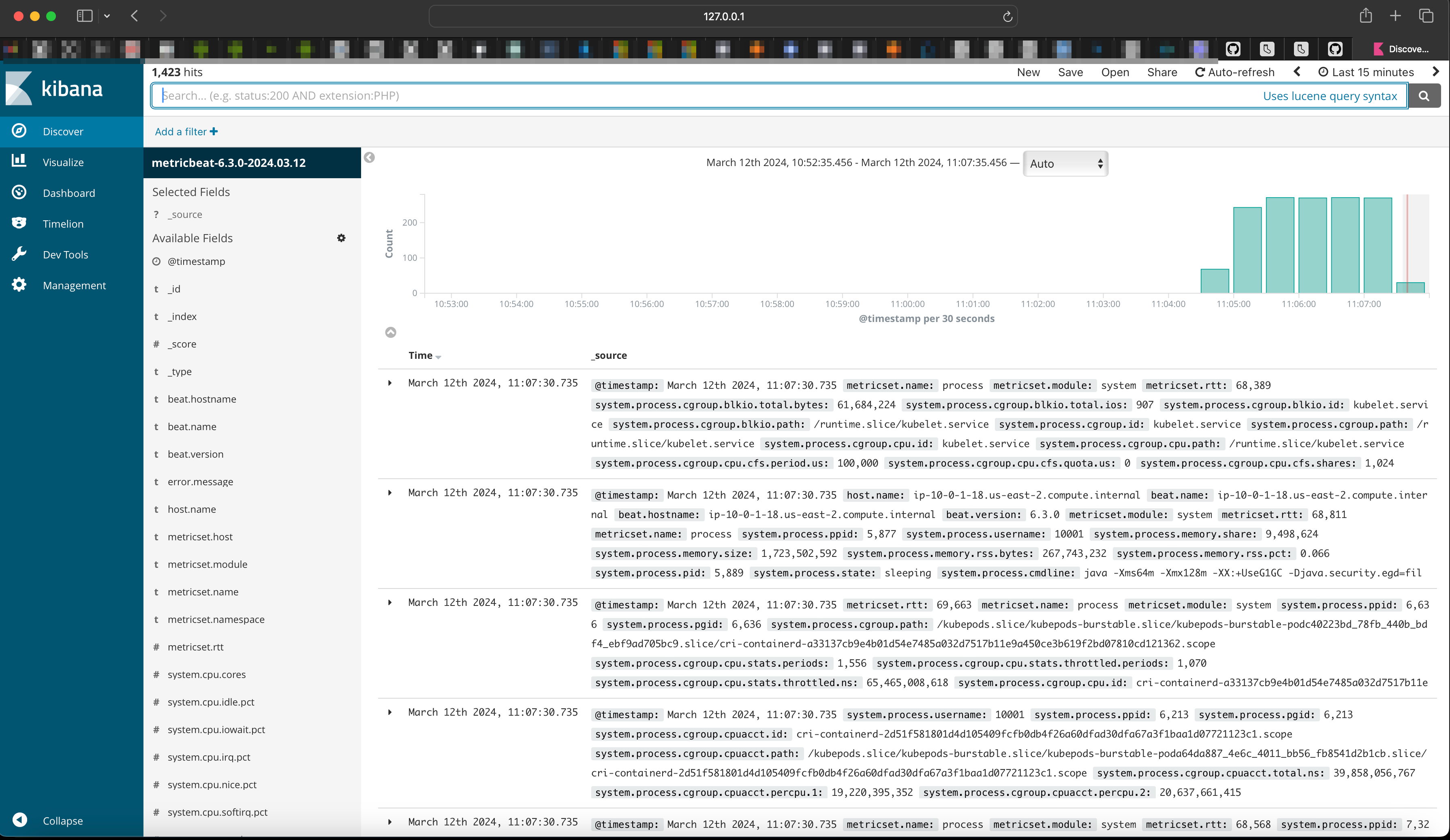Open Available Fields settings gear

point(341,237)
